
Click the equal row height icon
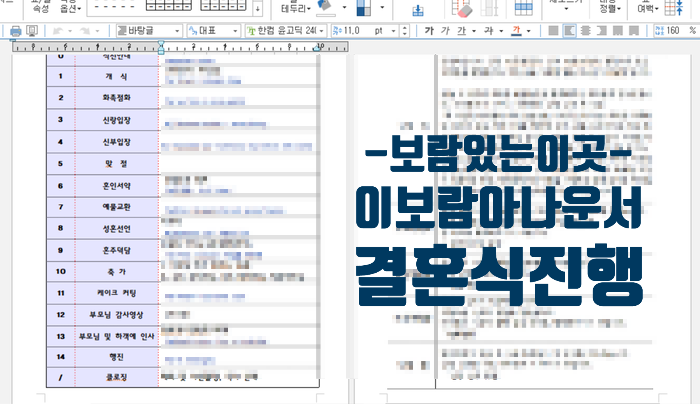674,8
